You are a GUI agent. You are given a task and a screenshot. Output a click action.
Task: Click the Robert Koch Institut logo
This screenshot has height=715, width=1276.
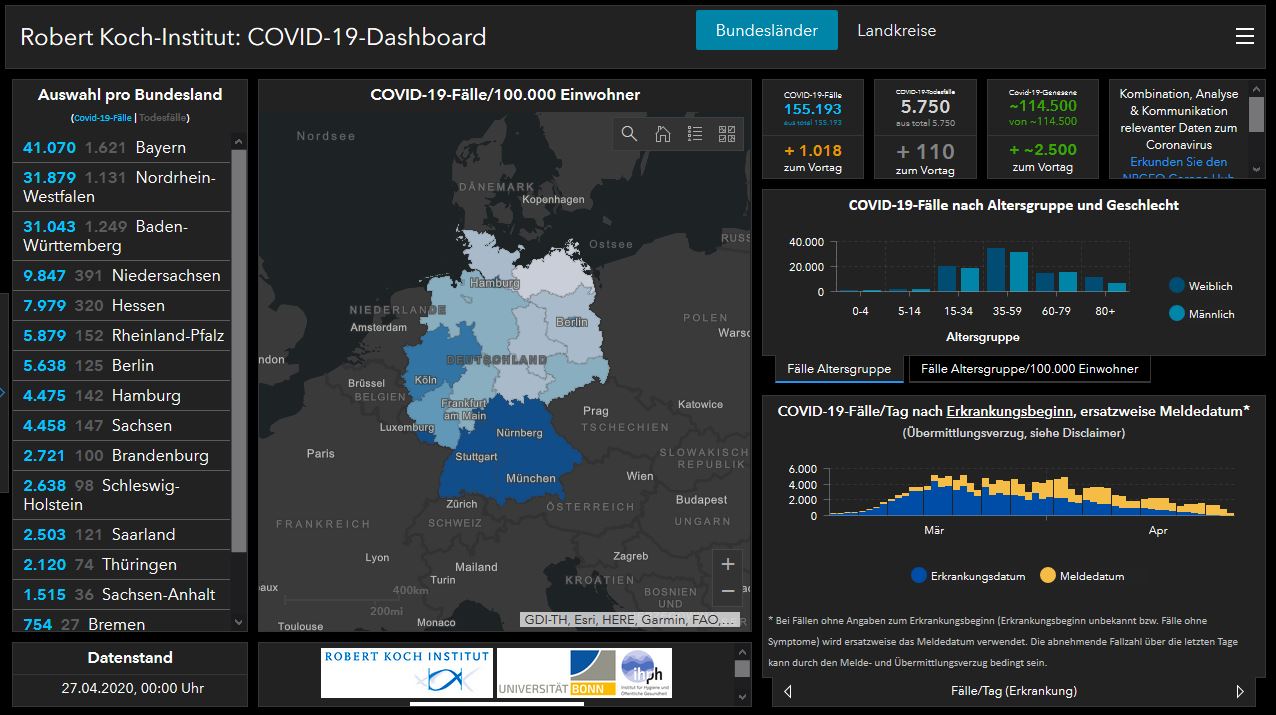pyautogui.click(x=405, y=672)
